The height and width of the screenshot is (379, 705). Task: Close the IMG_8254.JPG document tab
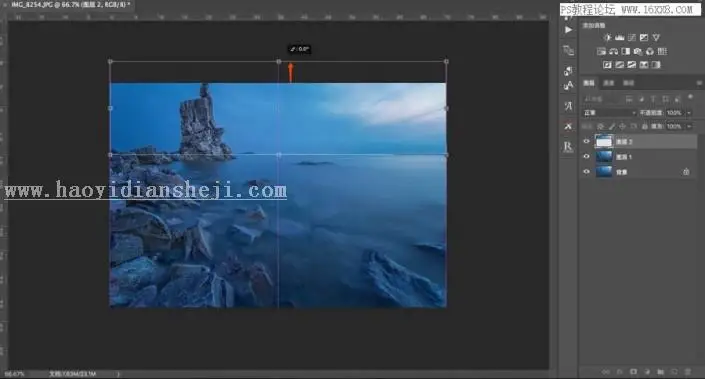tap(4, 4)
